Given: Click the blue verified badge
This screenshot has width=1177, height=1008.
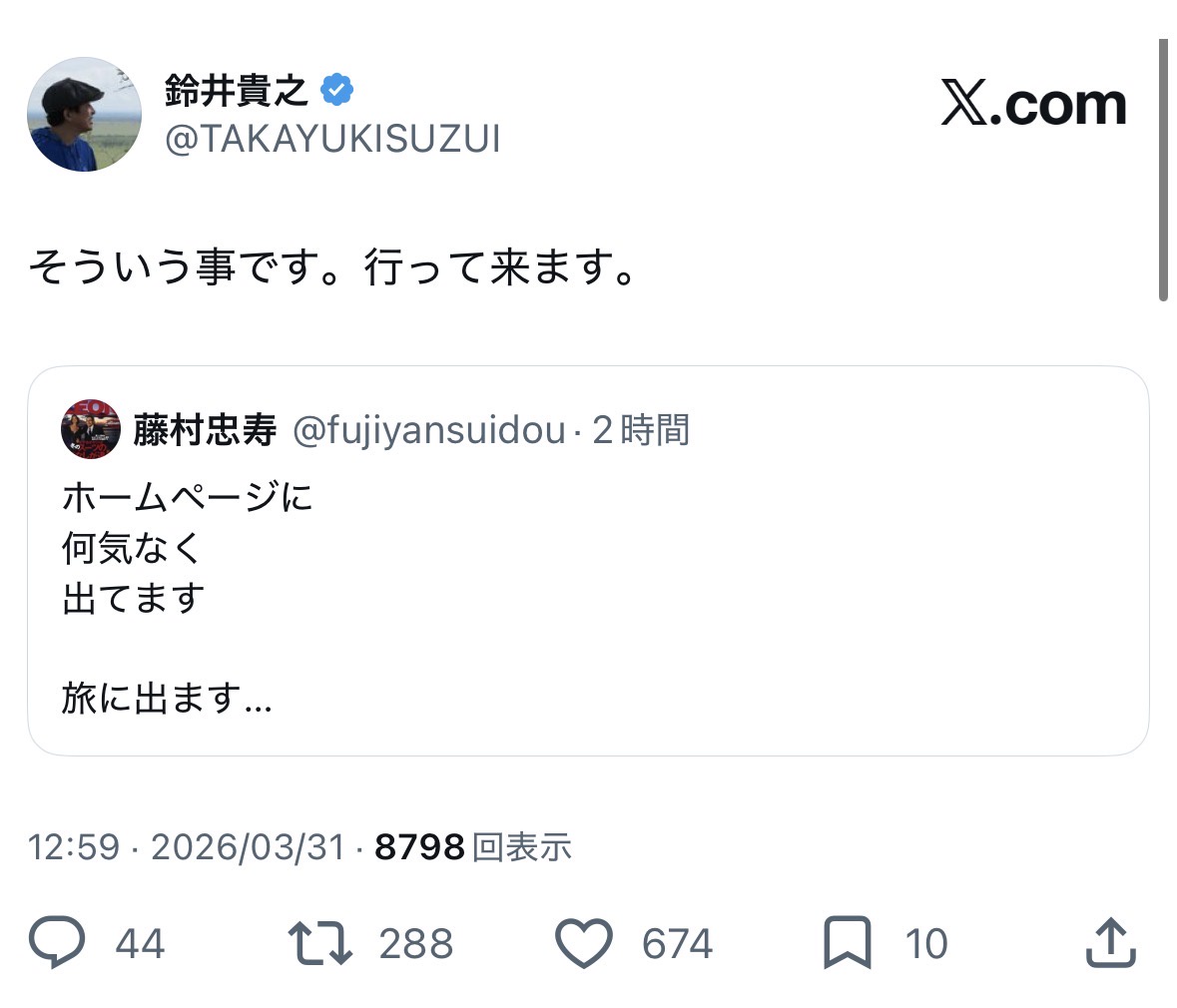Looking at the screenshot, I should (336, 91).
